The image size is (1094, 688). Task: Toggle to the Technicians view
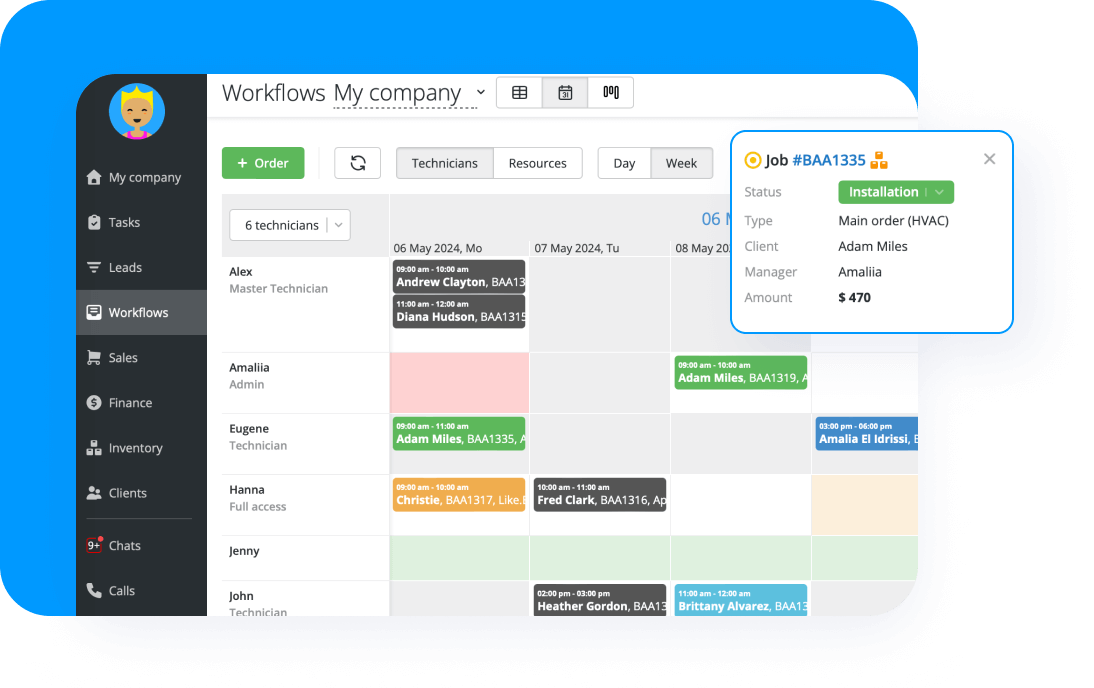coord(444,163)
